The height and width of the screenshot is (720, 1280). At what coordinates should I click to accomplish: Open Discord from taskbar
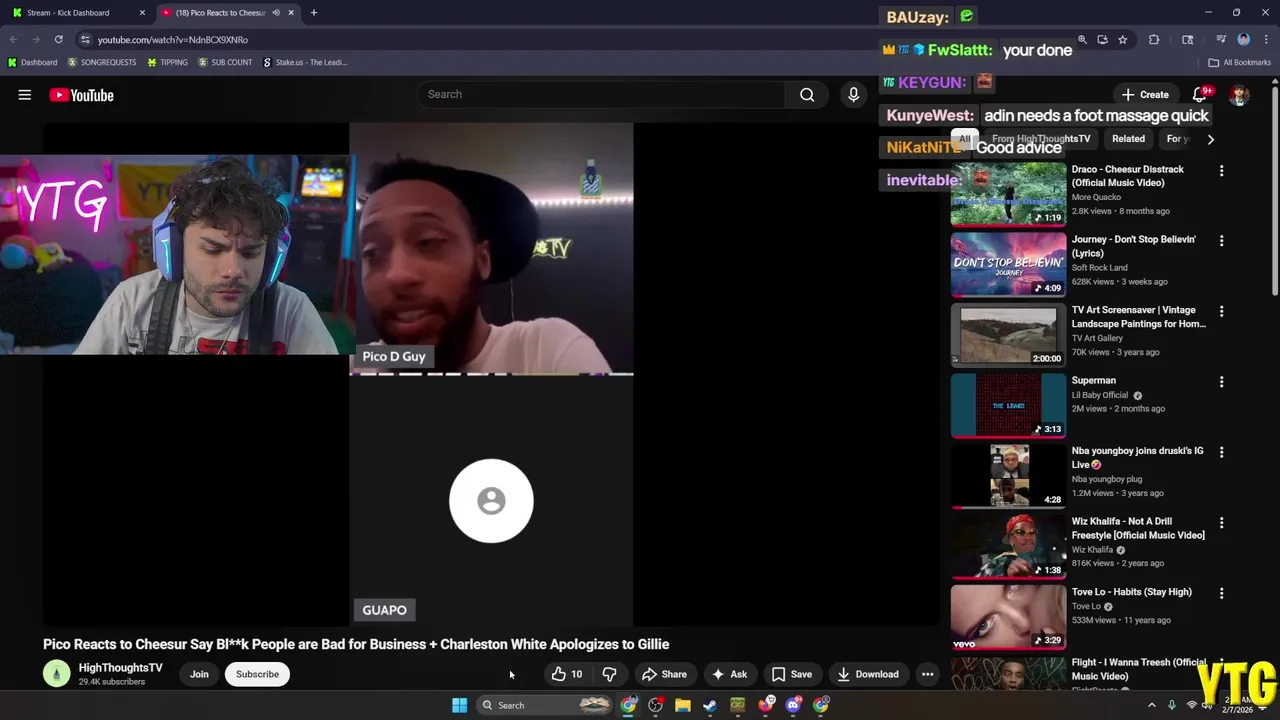[793, 705]
